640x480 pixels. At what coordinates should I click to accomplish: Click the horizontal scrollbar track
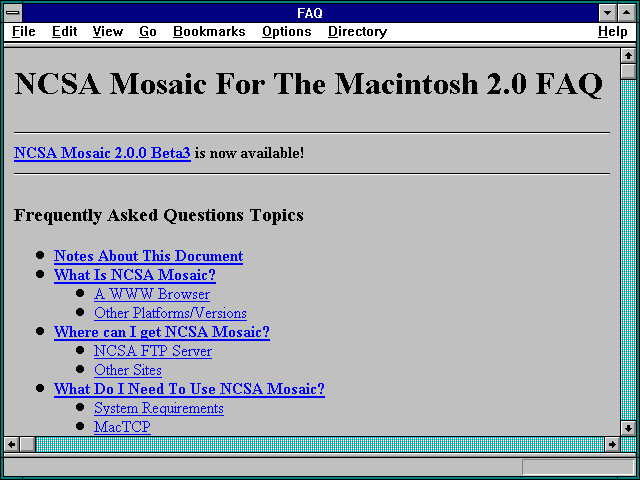tap(320, 444)
